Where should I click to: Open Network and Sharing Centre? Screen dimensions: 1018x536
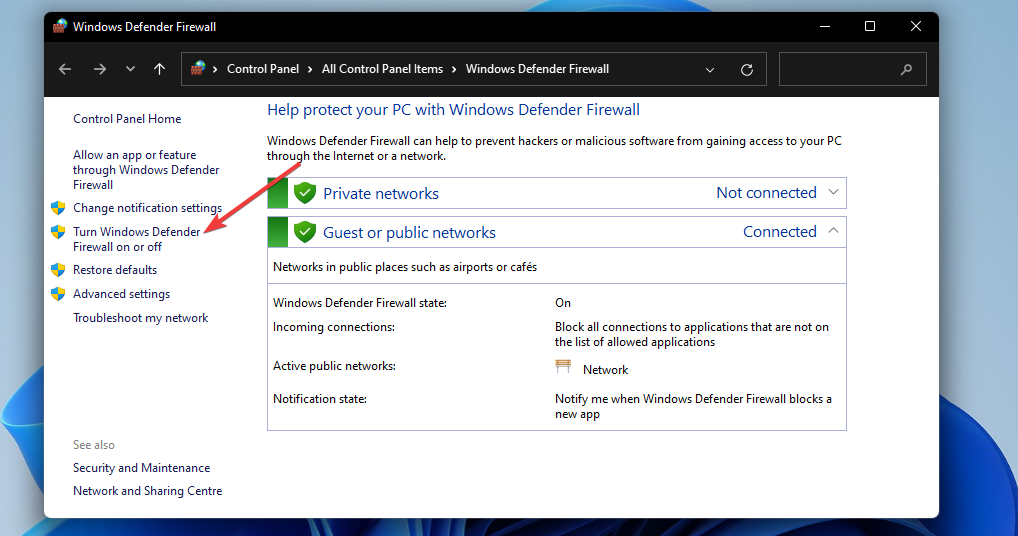(147, 491)
